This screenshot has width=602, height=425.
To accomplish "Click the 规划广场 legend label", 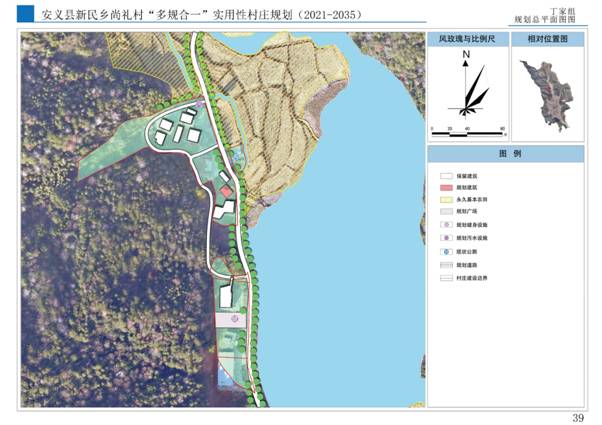I will tap(466, 212).
